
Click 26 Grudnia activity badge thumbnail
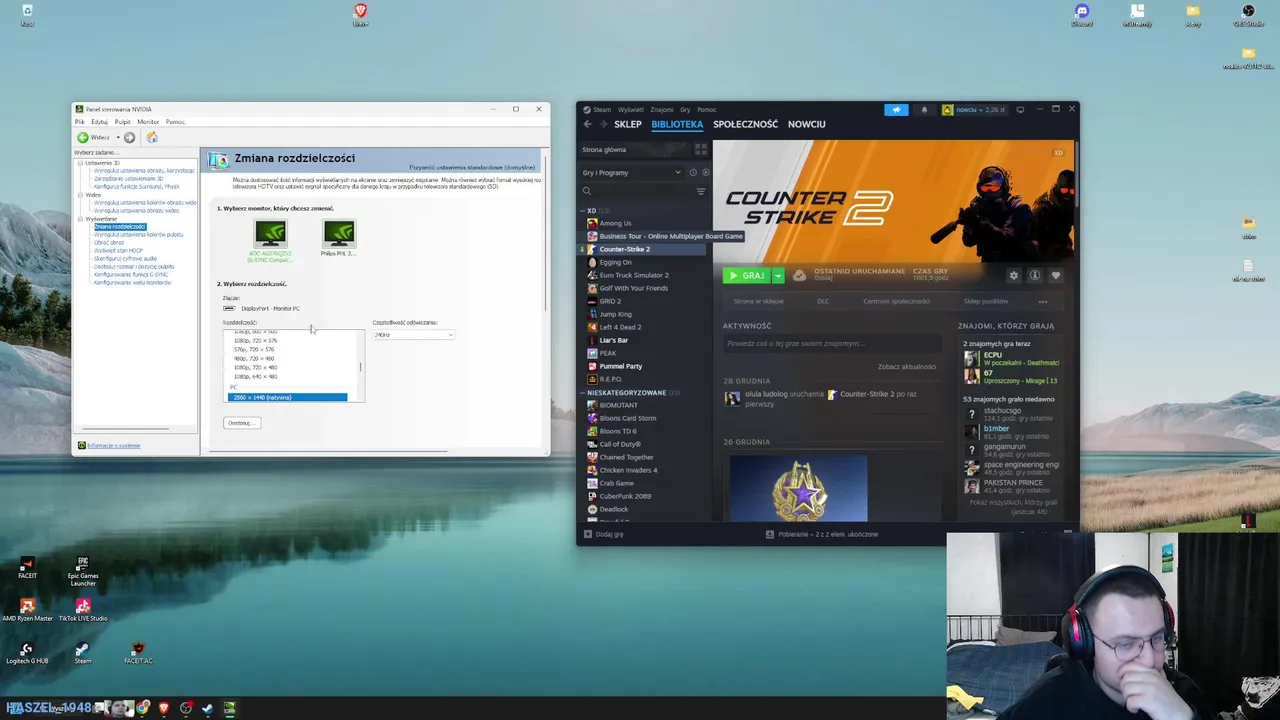pos(799,488)
